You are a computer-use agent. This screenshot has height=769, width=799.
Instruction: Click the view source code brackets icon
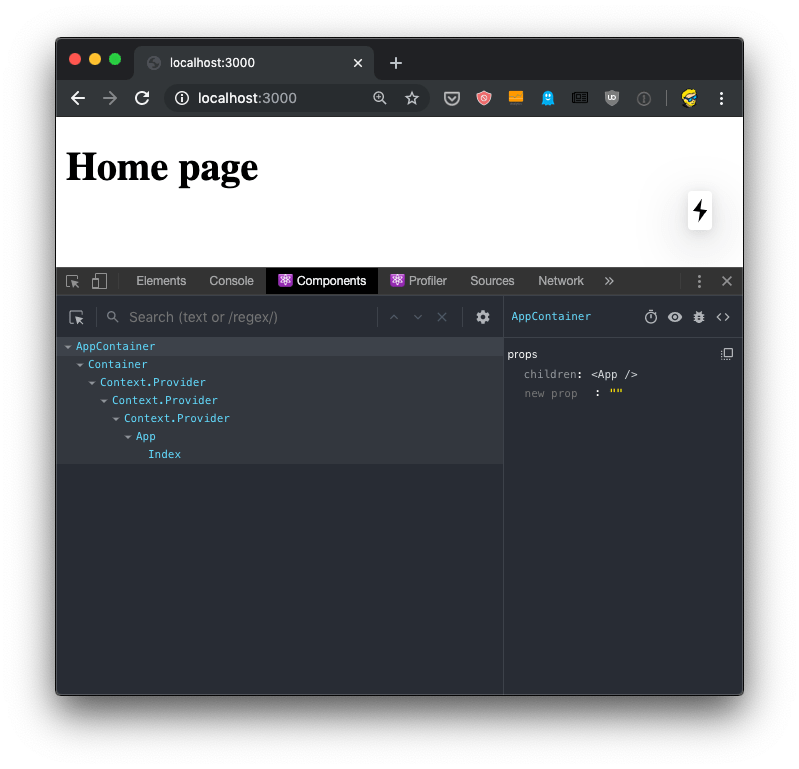[x=723, y=317]
